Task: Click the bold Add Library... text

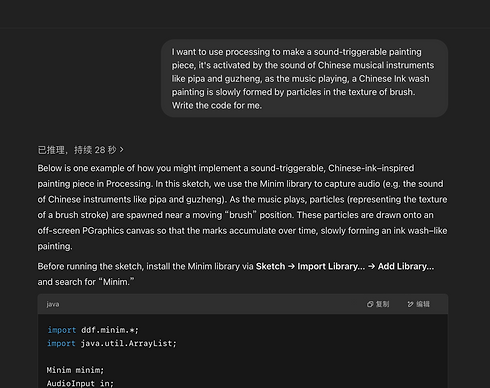Action: [x=406, y=266]
